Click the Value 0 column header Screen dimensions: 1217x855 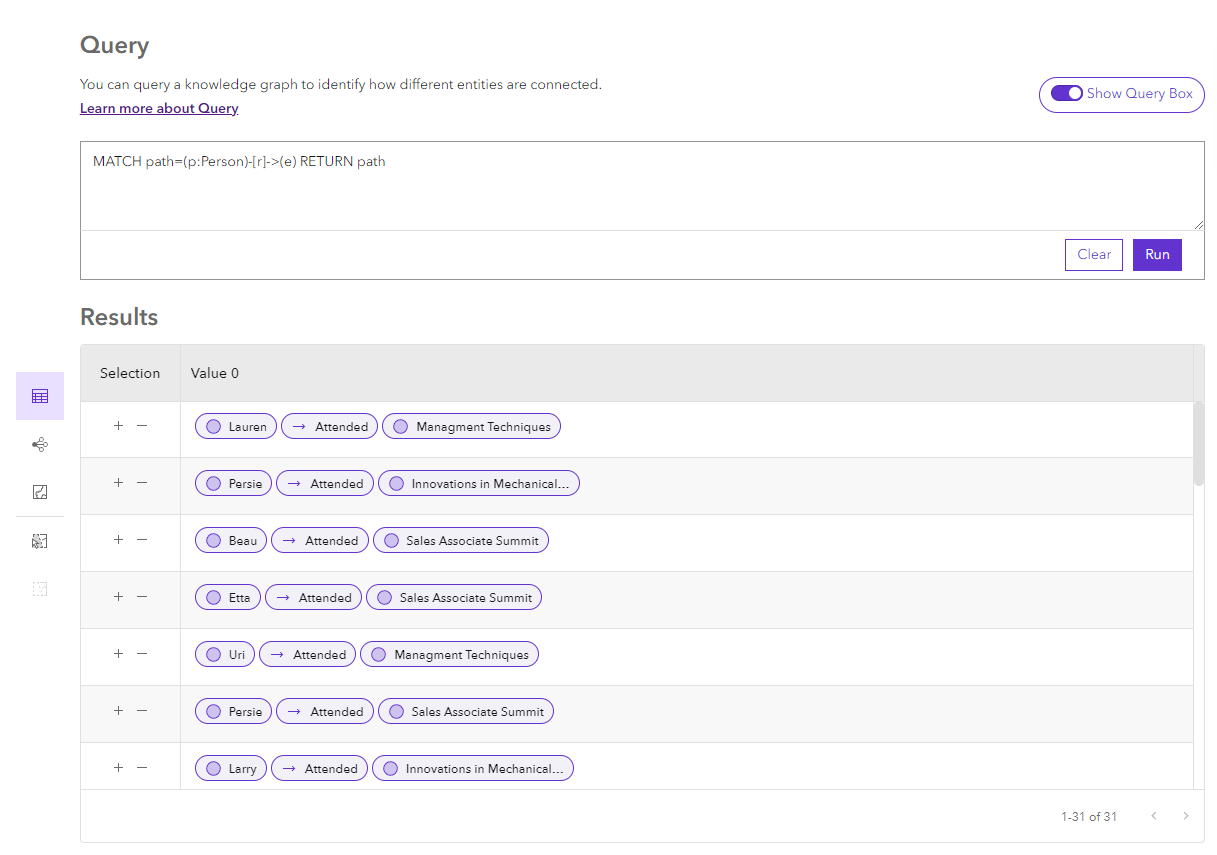[x=215, y=373]
